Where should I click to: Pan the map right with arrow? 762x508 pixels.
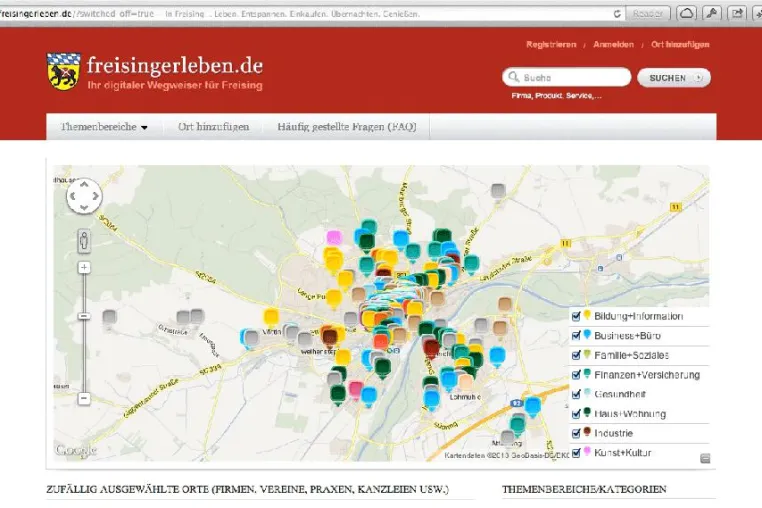coord(95,196)
